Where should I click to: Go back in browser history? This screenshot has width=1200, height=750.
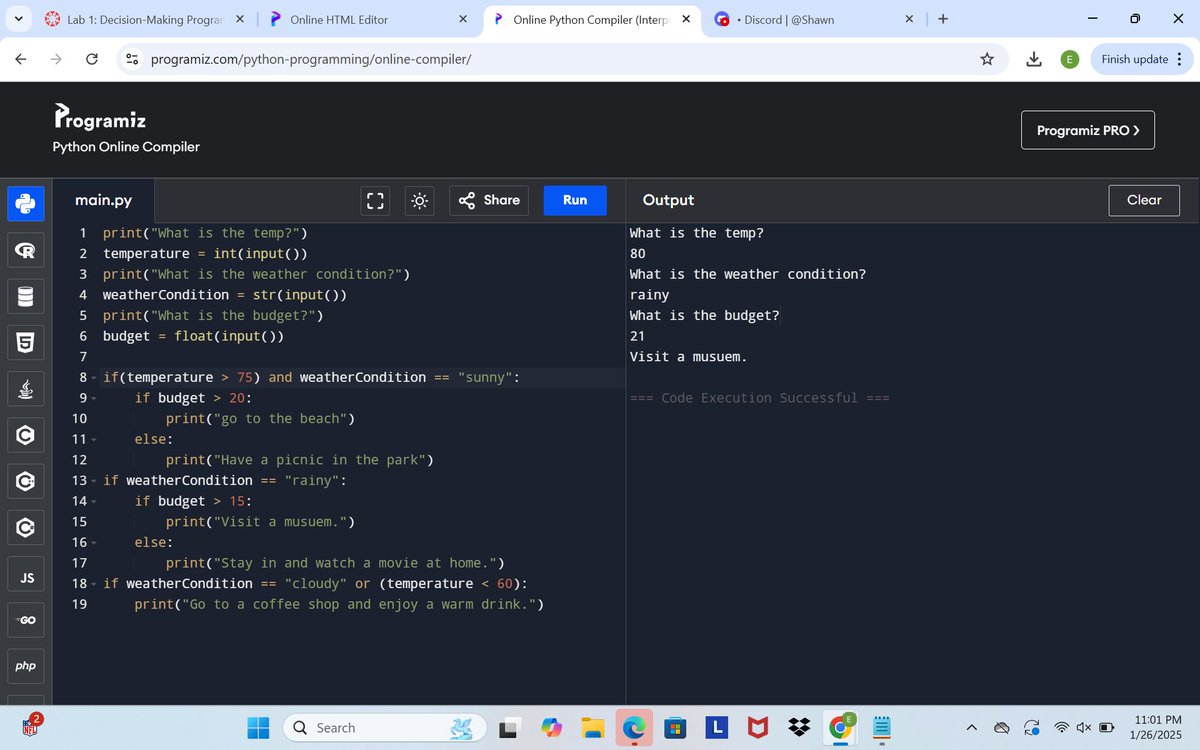pyautogui.click(x=21, y=59)
